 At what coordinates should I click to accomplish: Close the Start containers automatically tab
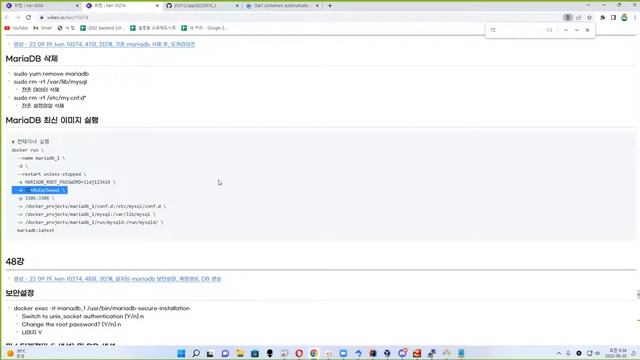(317, 6)
